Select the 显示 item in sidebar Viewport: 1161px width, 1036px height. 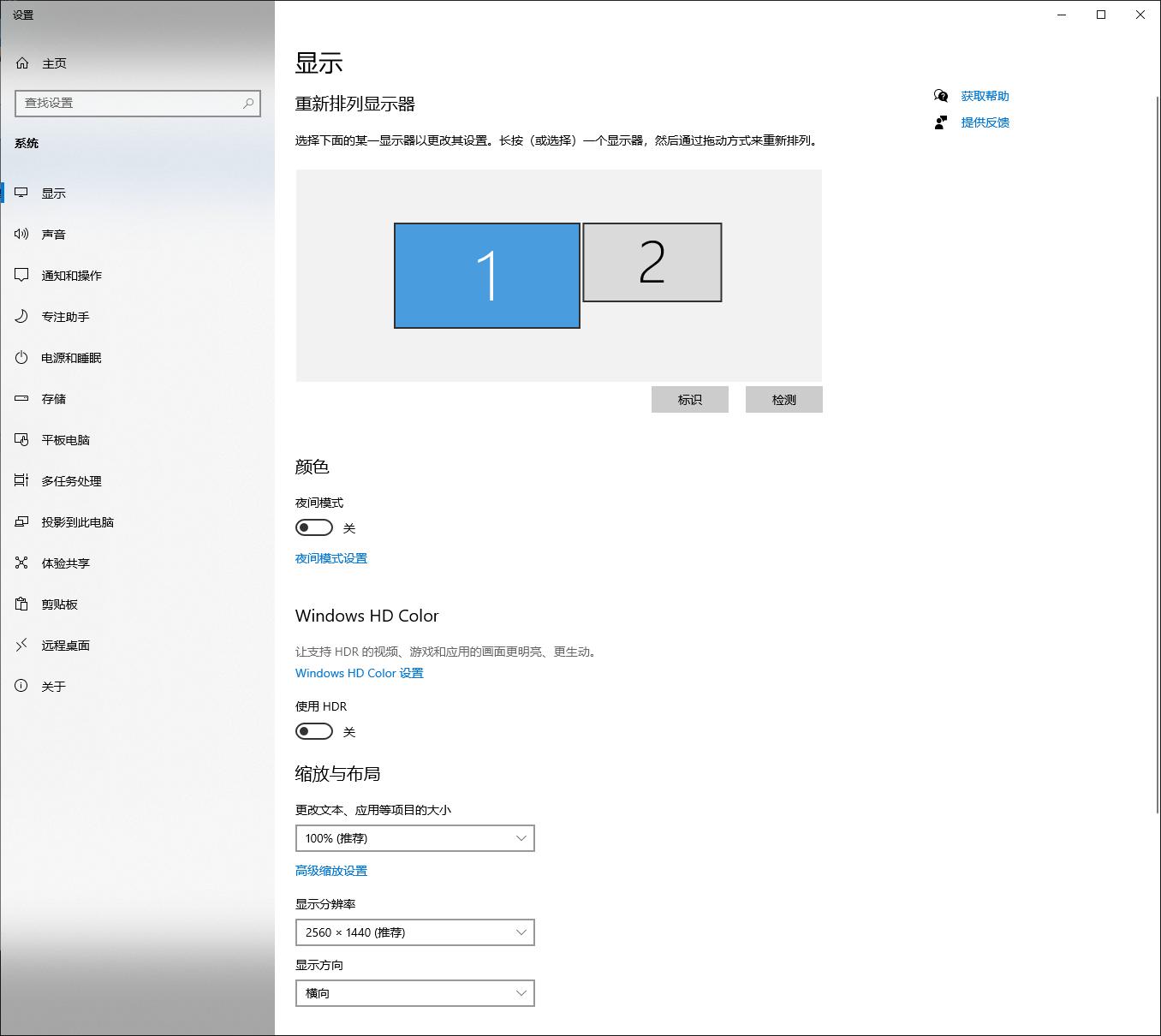click(x=53, y=194)
